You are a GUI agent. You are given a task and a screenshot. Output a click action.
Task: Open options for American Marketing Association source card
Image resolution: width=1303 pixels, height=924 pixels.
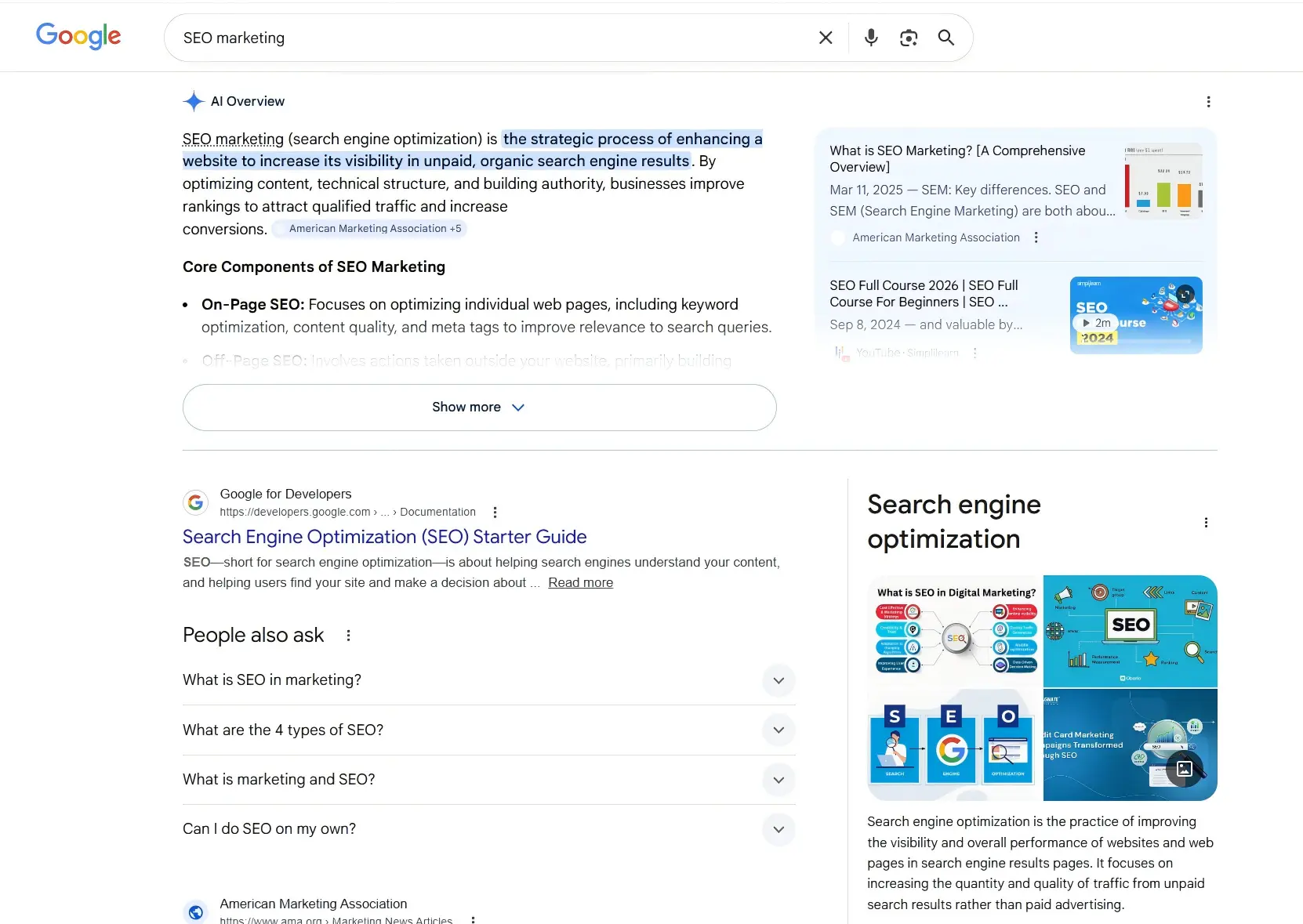(1036, 237)
